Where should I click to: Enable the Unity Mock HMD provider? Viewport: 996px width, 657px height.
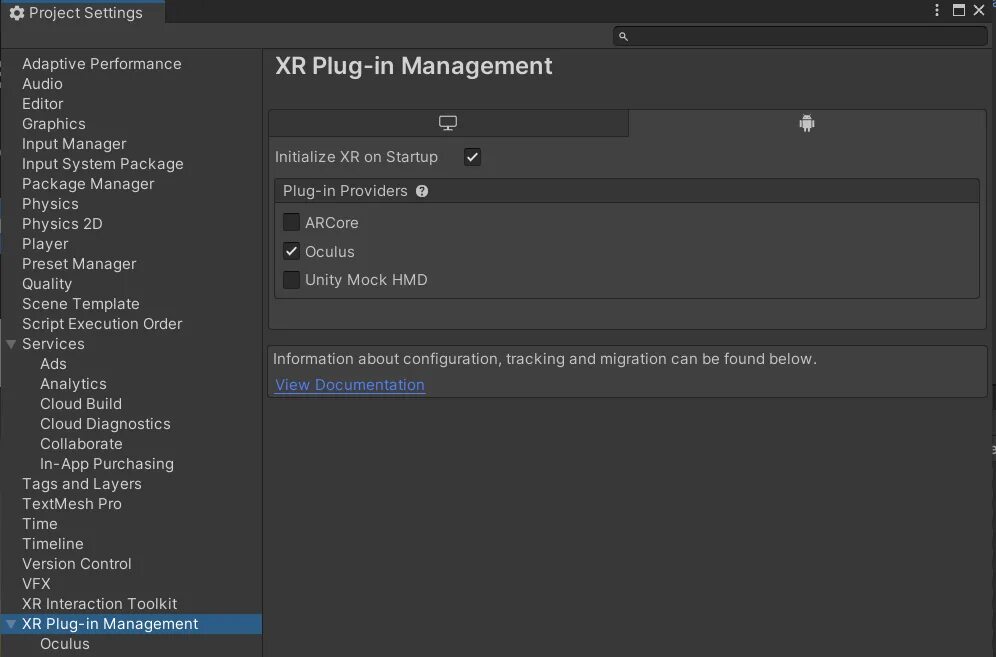click(x=292, y=280)
